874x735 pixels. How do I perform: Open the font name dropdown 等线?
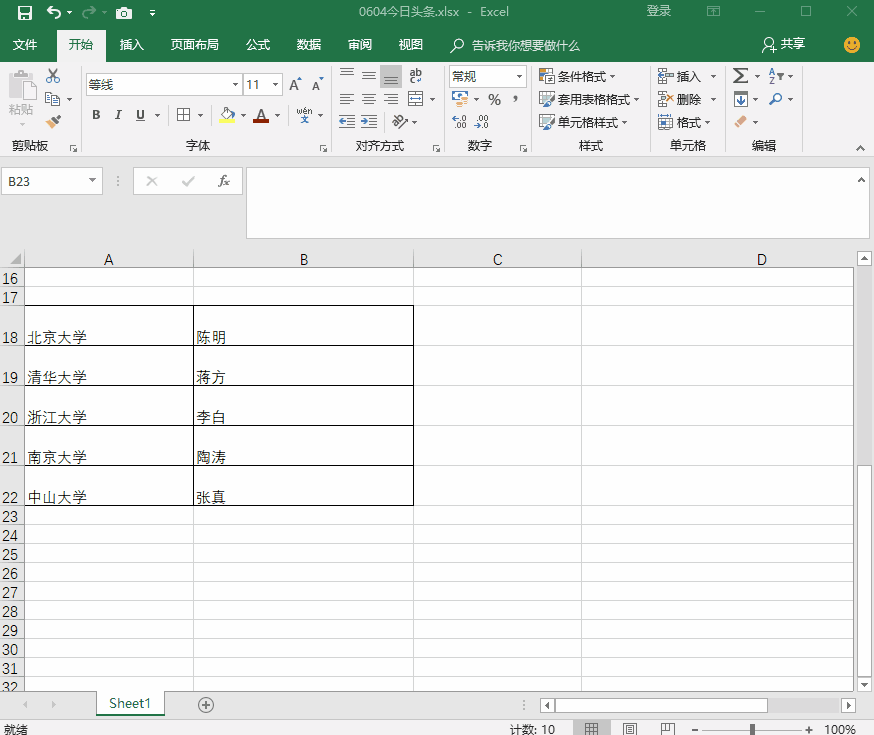coord(235,85)
